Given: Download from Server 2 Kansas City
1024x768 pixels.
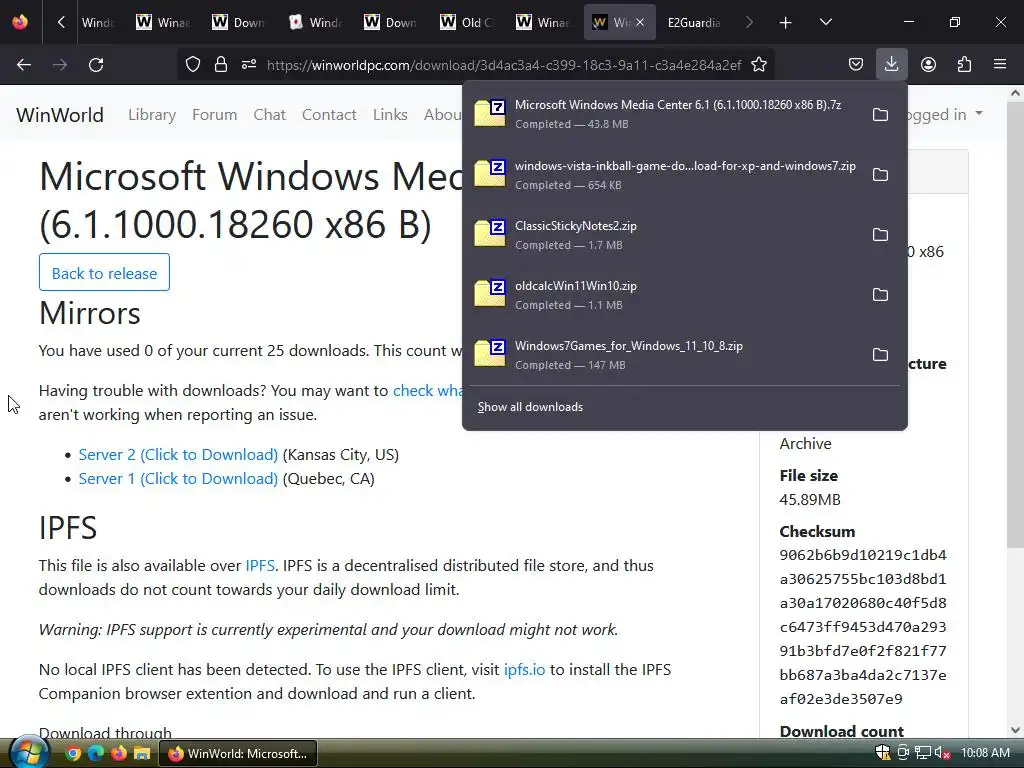Looking at the screenshot, I should tap(178, 455).
